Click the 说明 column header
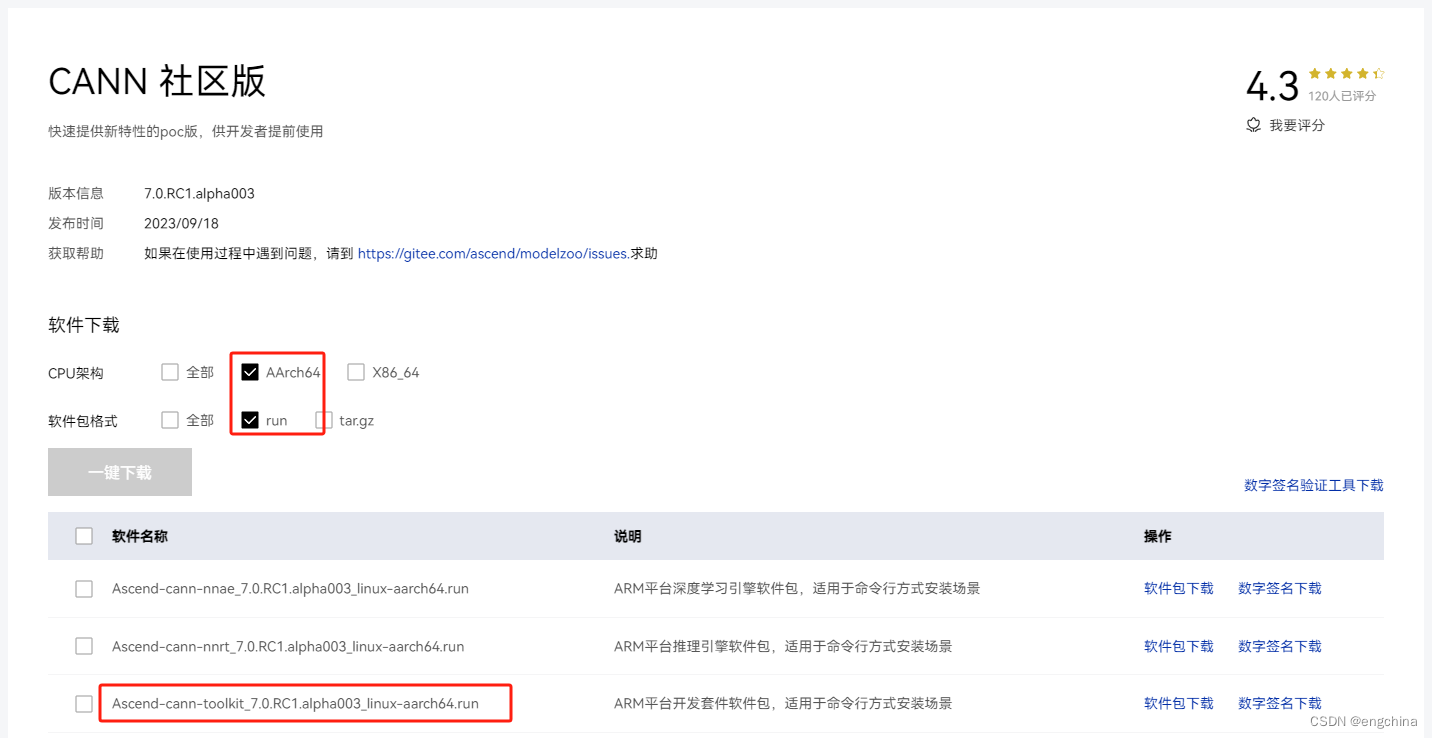 click(628, 536)
